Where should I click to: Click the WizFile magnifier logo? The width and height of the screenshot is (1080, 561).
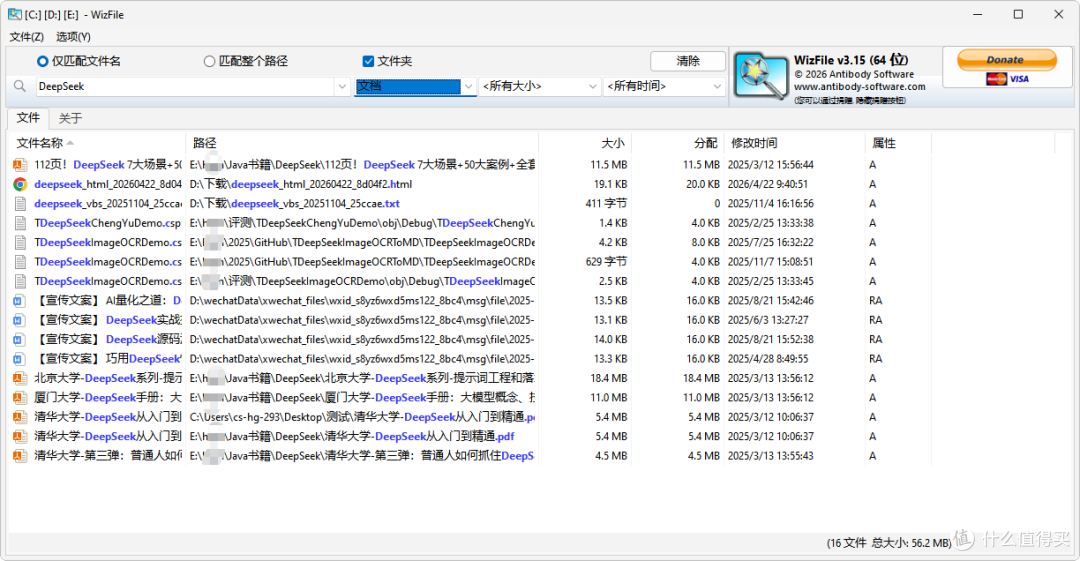(x=760, y=76)
